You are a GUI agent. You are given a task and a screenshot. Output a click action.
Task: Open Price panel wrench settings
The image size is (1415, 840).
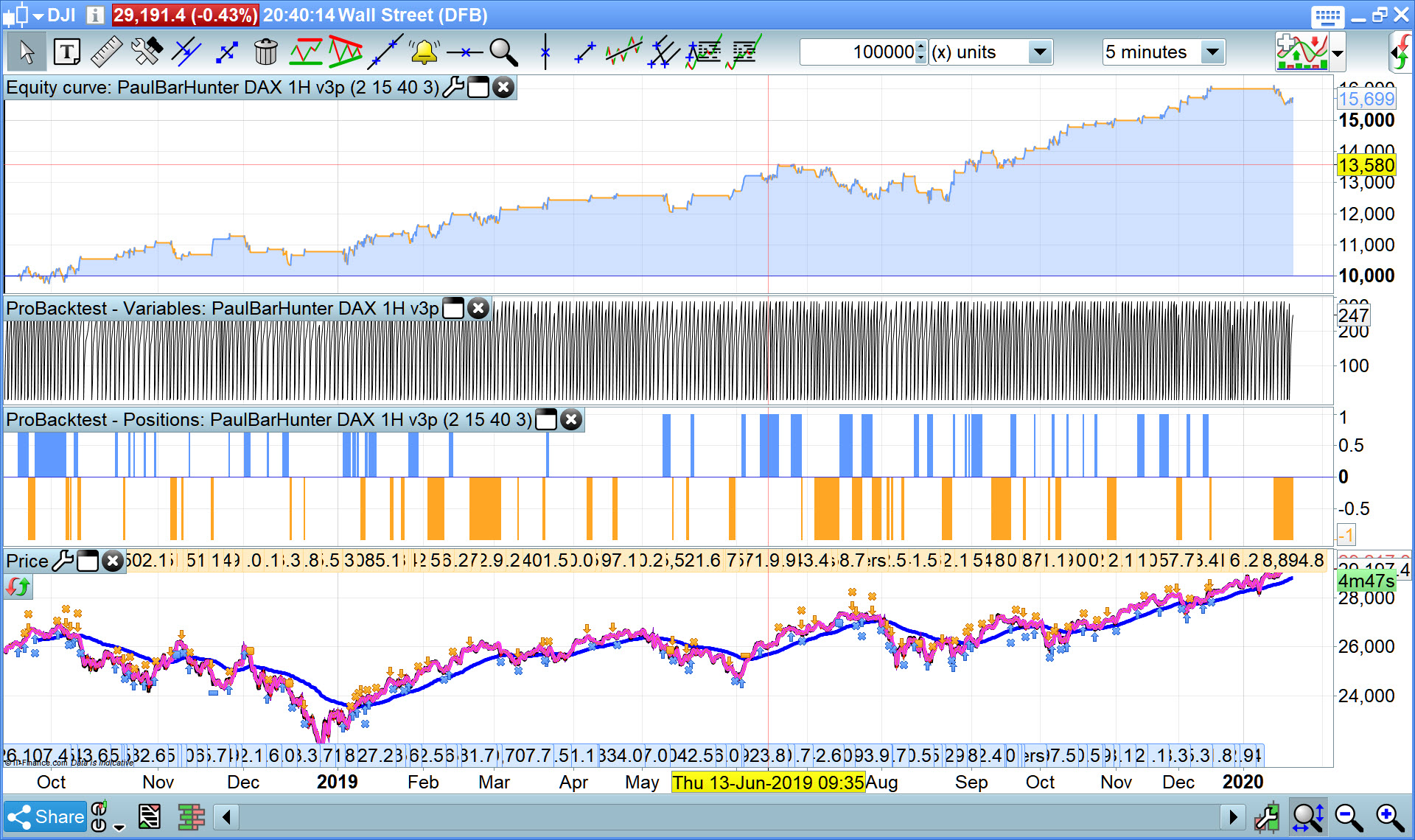pyautogui.click(x=63, y=561)
